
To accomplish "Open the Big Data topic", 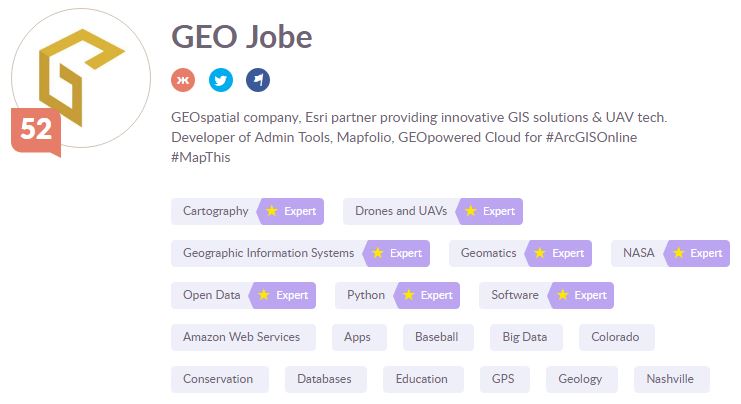I will [525, 337].
